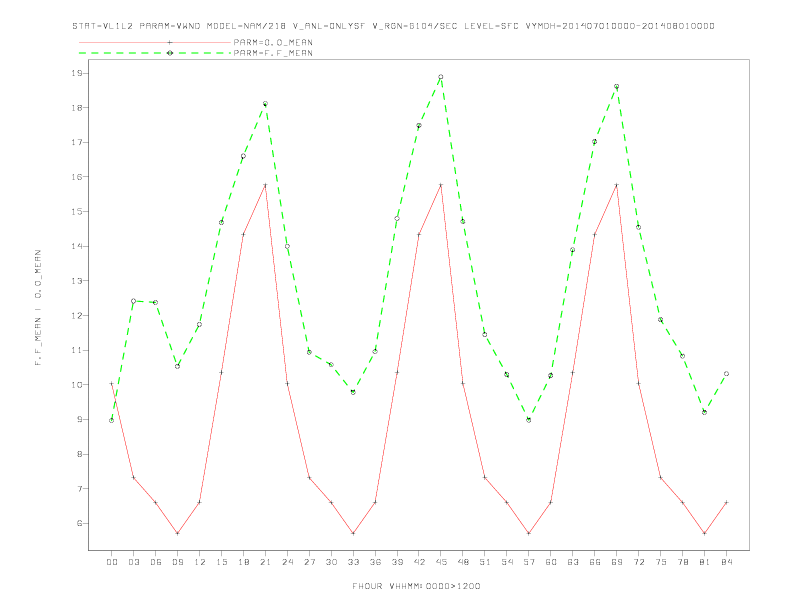Click the y-axis tick label 18

(x=76, y=108)
